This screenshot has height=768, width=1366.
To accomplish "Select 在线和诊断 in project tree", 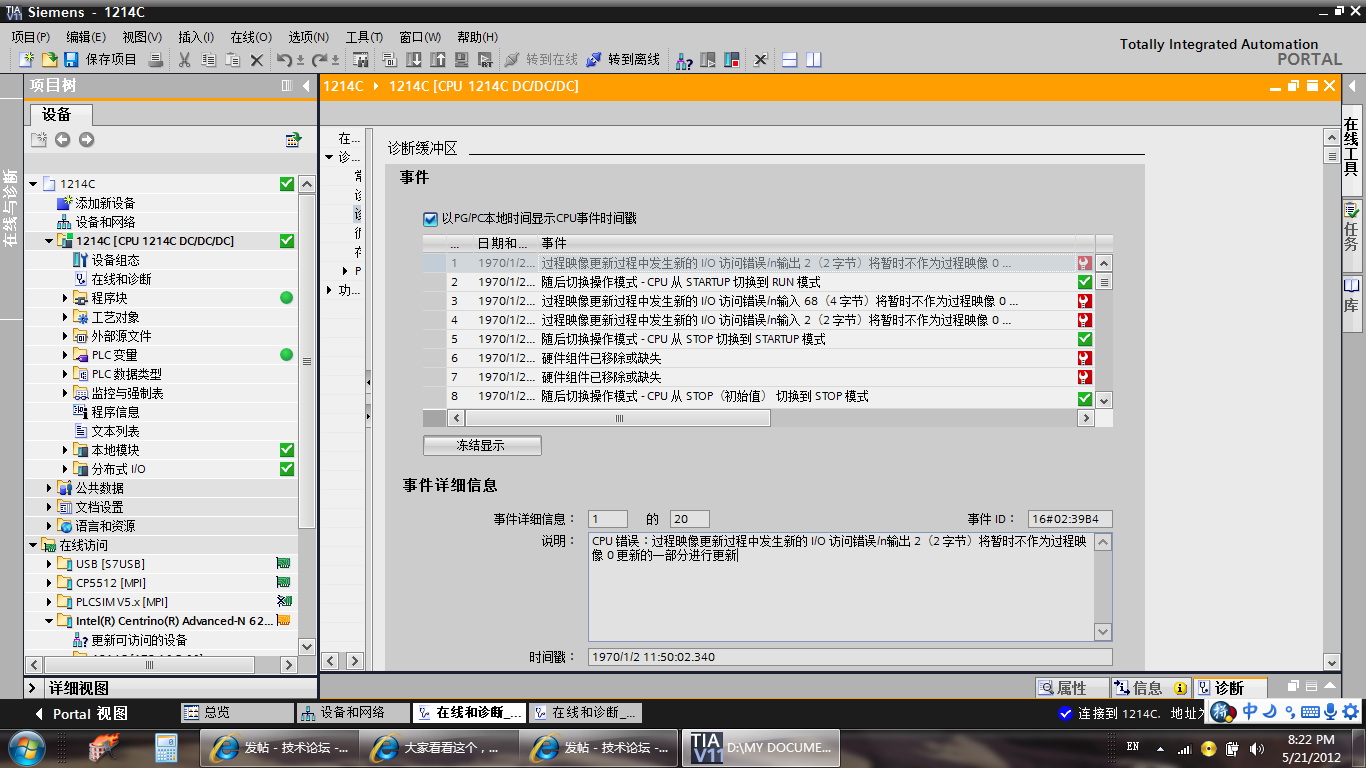I will 122,279.
